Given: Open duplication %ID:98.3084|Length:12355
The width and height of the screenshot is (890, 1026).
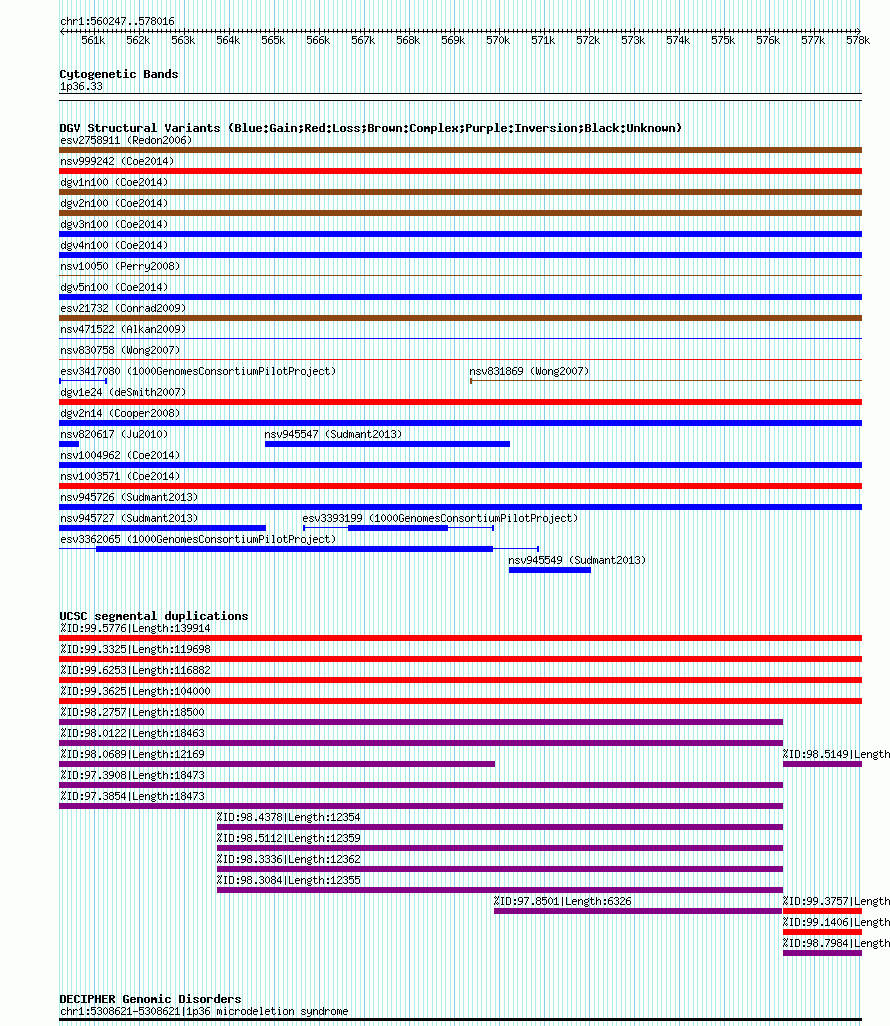Looking at the screenshot, I should [x=500, y=890].
